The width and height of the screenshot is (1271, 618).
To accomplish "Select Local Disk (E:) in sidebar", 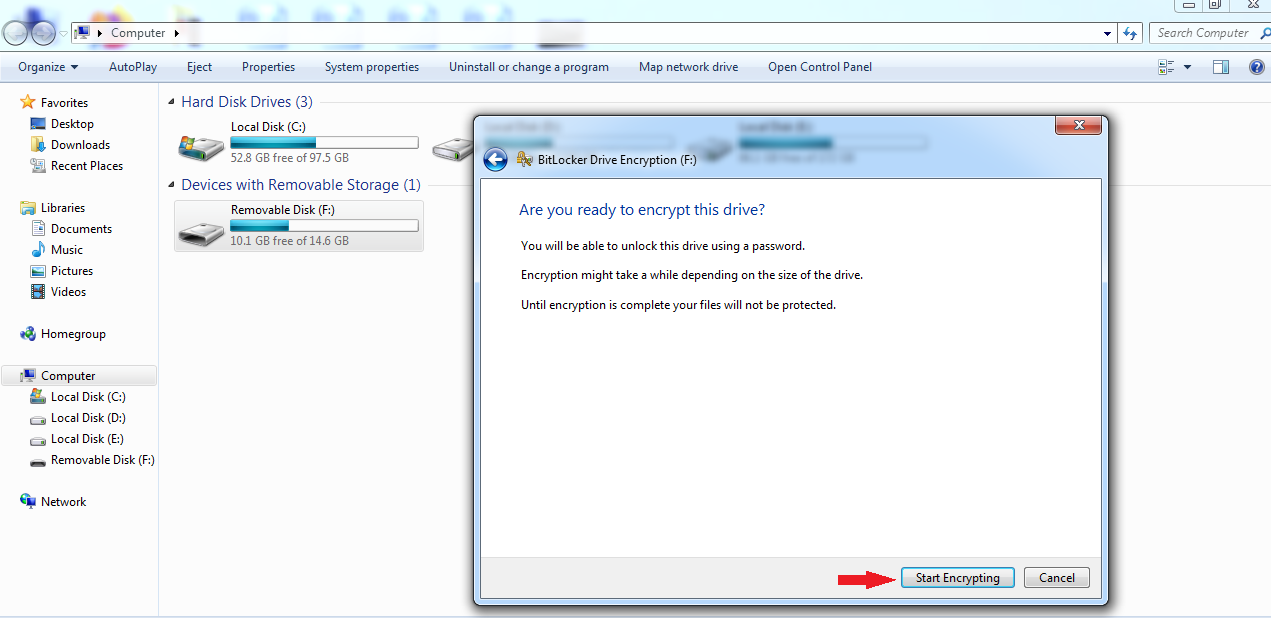I will pos(88,439).
